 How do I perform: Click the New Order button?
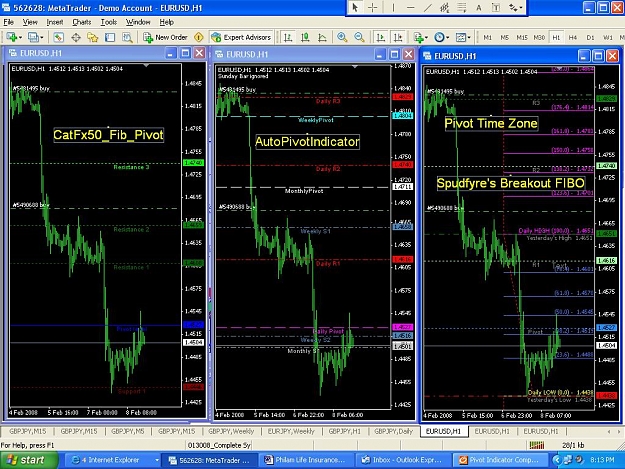tap(165, 37)
